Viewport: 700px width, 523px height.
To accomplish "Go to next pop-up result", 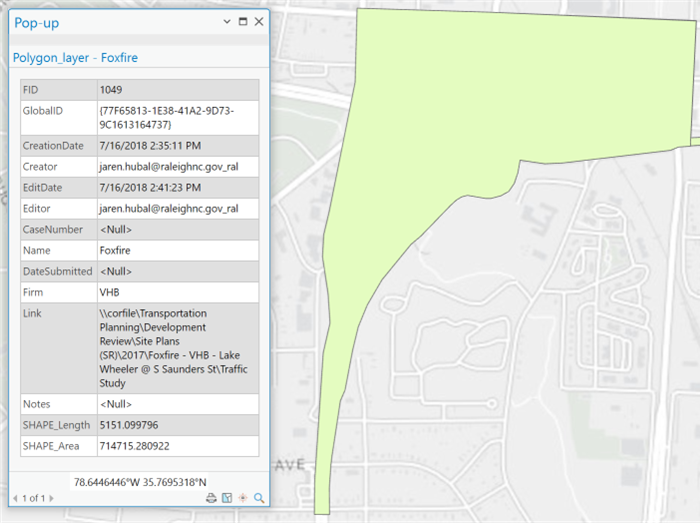I will coord(51,498).
